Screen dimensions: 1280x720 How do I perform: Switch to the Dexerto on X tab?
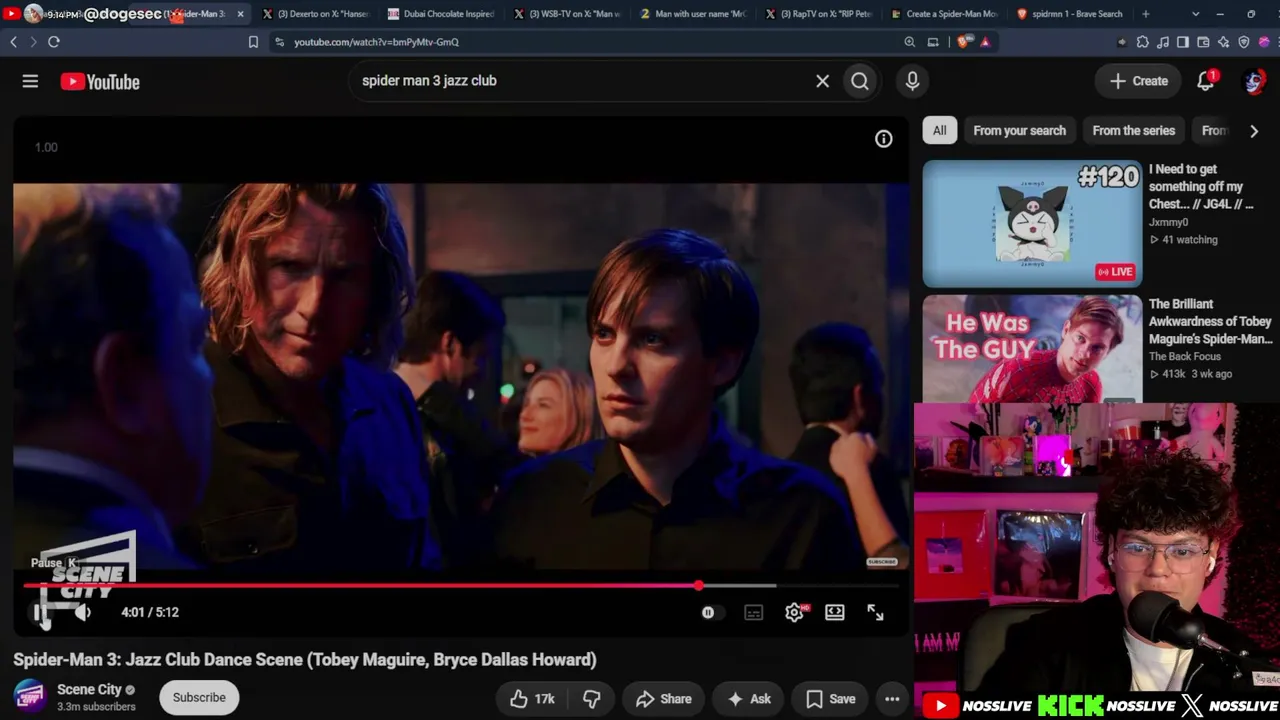316,14
